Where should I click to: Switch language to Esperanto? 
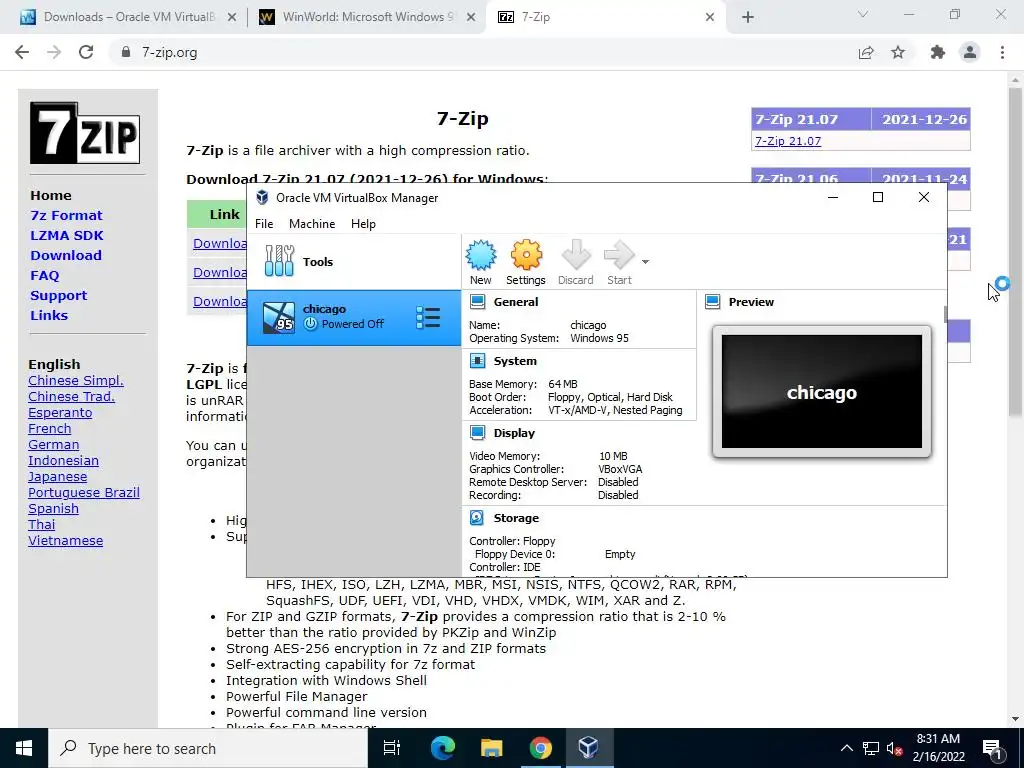tap(60, 413)
